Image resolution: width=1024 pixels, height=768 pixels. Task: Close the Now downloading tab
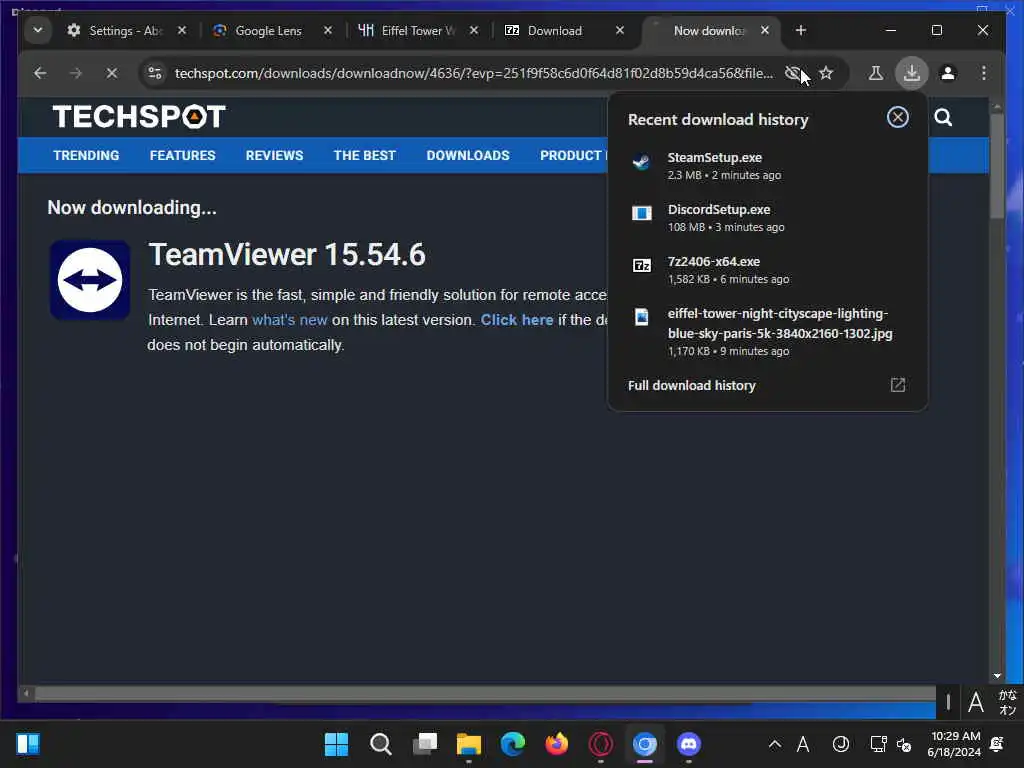(x=765, y=31)
